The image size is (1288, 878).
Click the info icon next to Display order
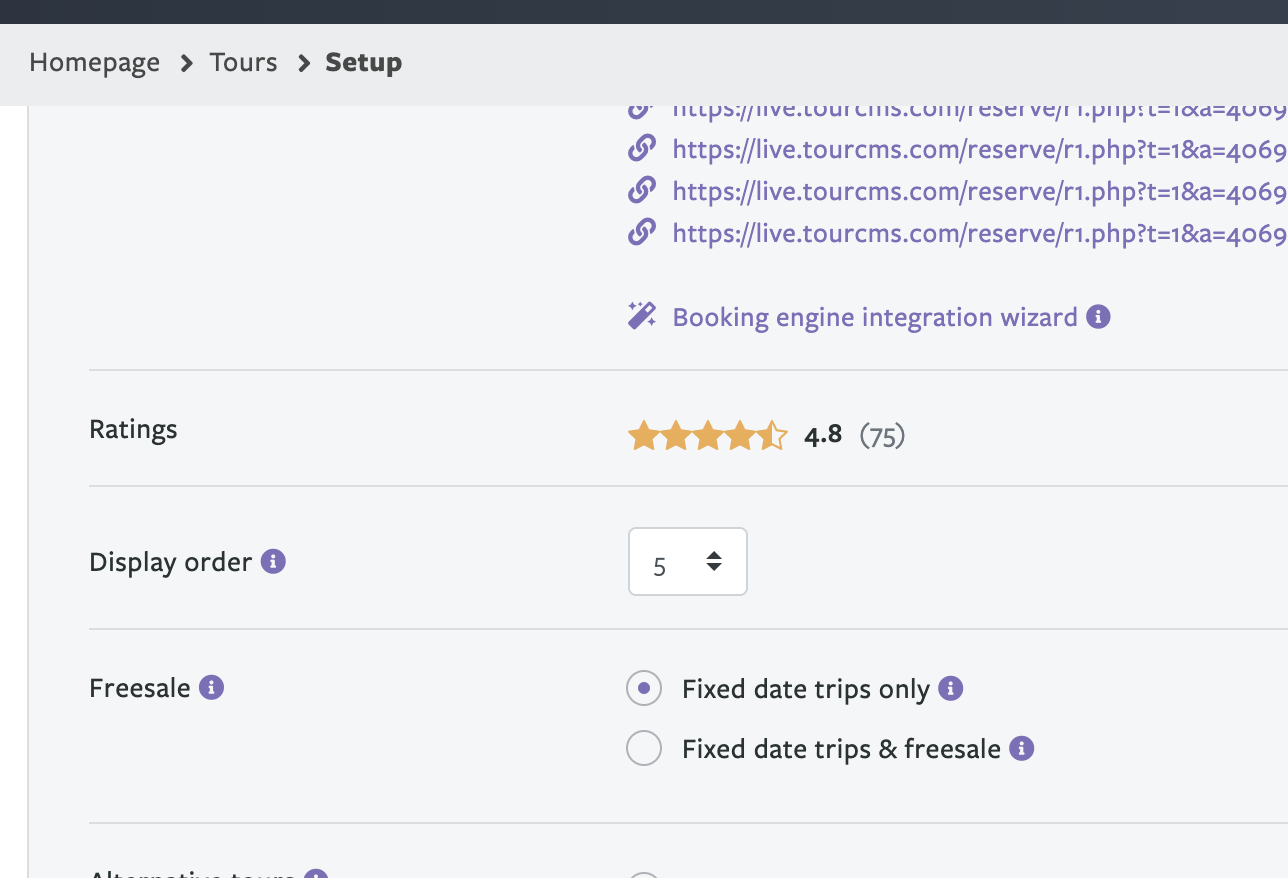click(273, 562)
